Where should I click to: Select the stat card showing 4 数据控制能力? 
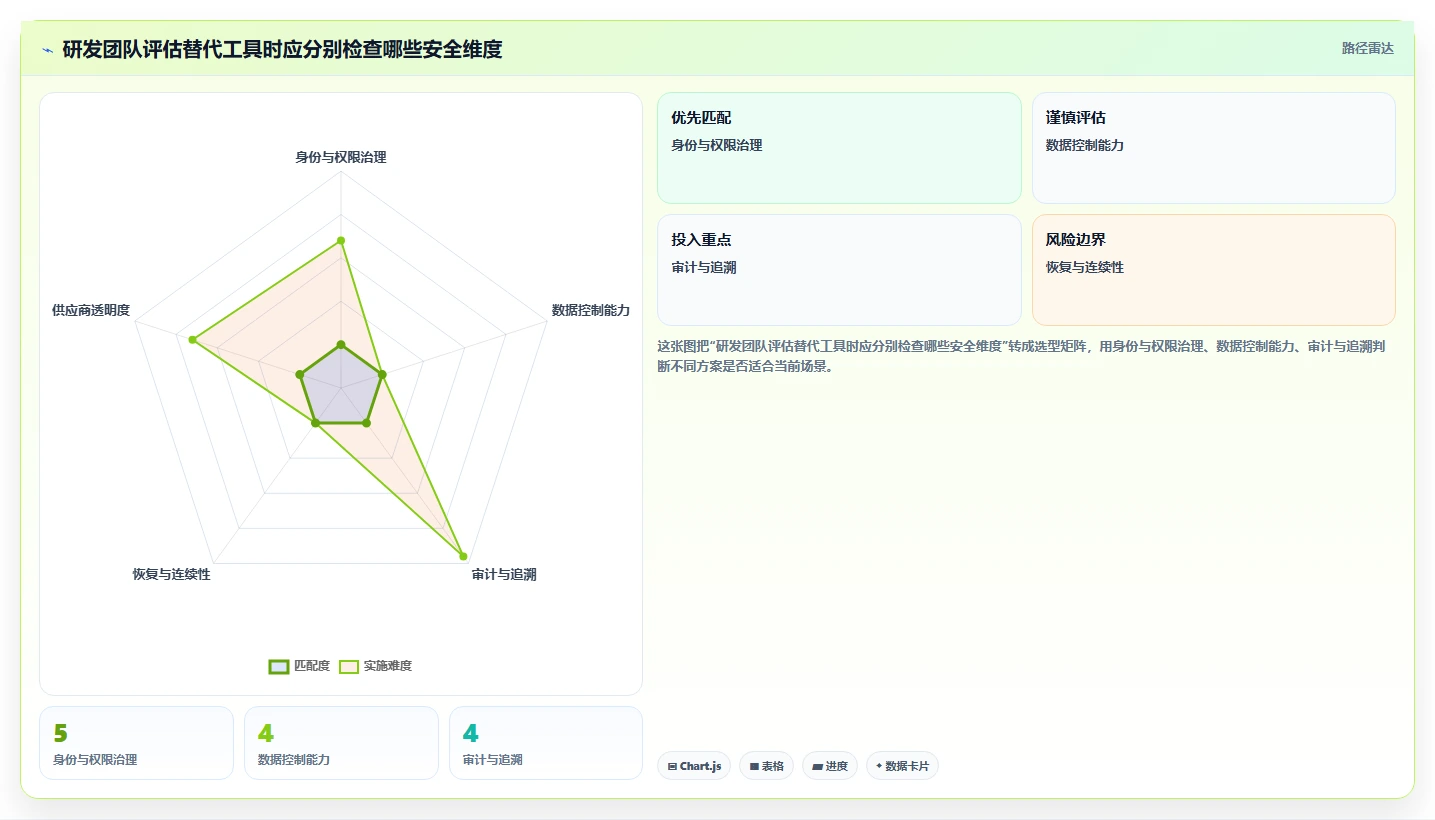coord(341,743)
